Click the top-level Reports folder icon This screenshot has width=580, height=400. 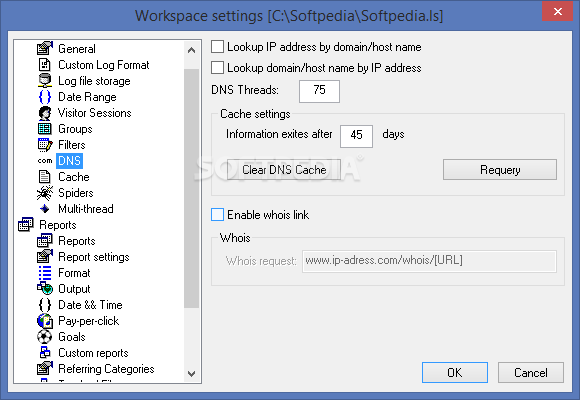coord(26,225)
